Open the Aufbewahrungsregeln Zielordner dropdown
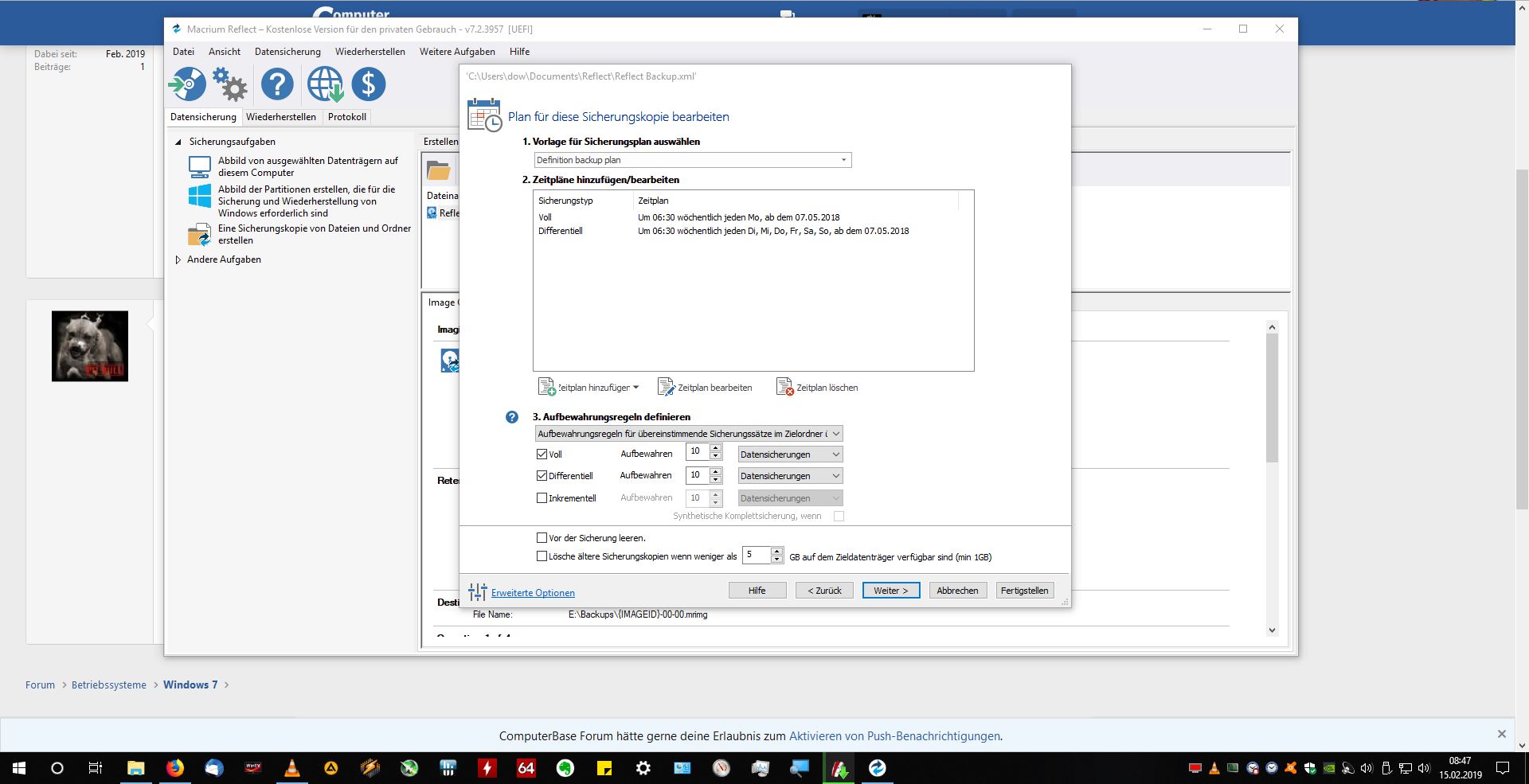The image size is (1529, 784). (x=689, y=434)
